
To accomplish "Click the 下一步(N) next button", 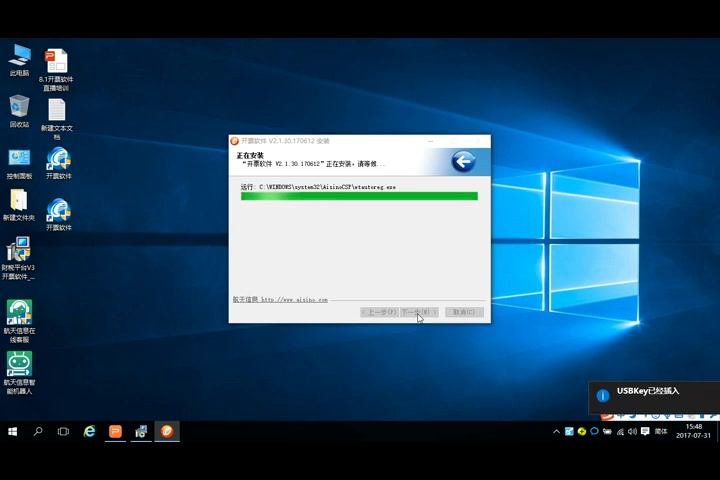I will tap(419, 312).
